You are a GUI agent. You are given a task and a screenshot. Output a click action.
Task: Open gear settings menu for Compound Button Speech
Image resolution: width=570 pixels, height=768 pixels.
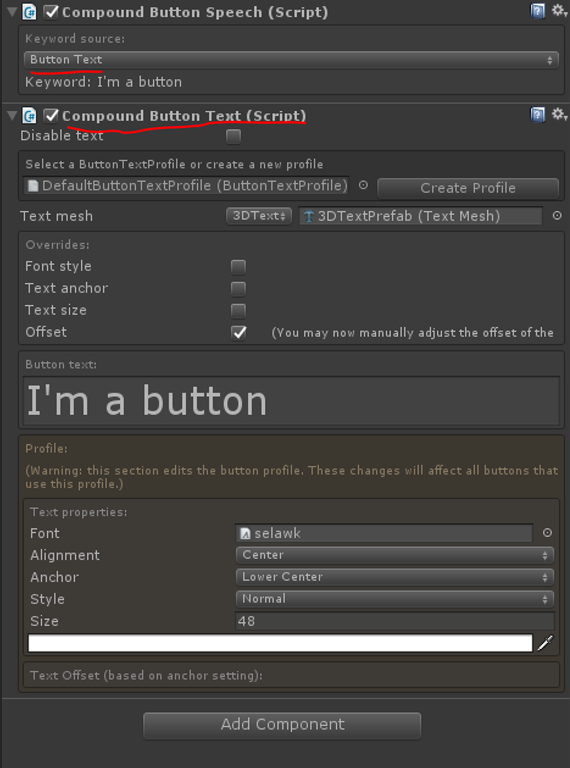[559, 11]
